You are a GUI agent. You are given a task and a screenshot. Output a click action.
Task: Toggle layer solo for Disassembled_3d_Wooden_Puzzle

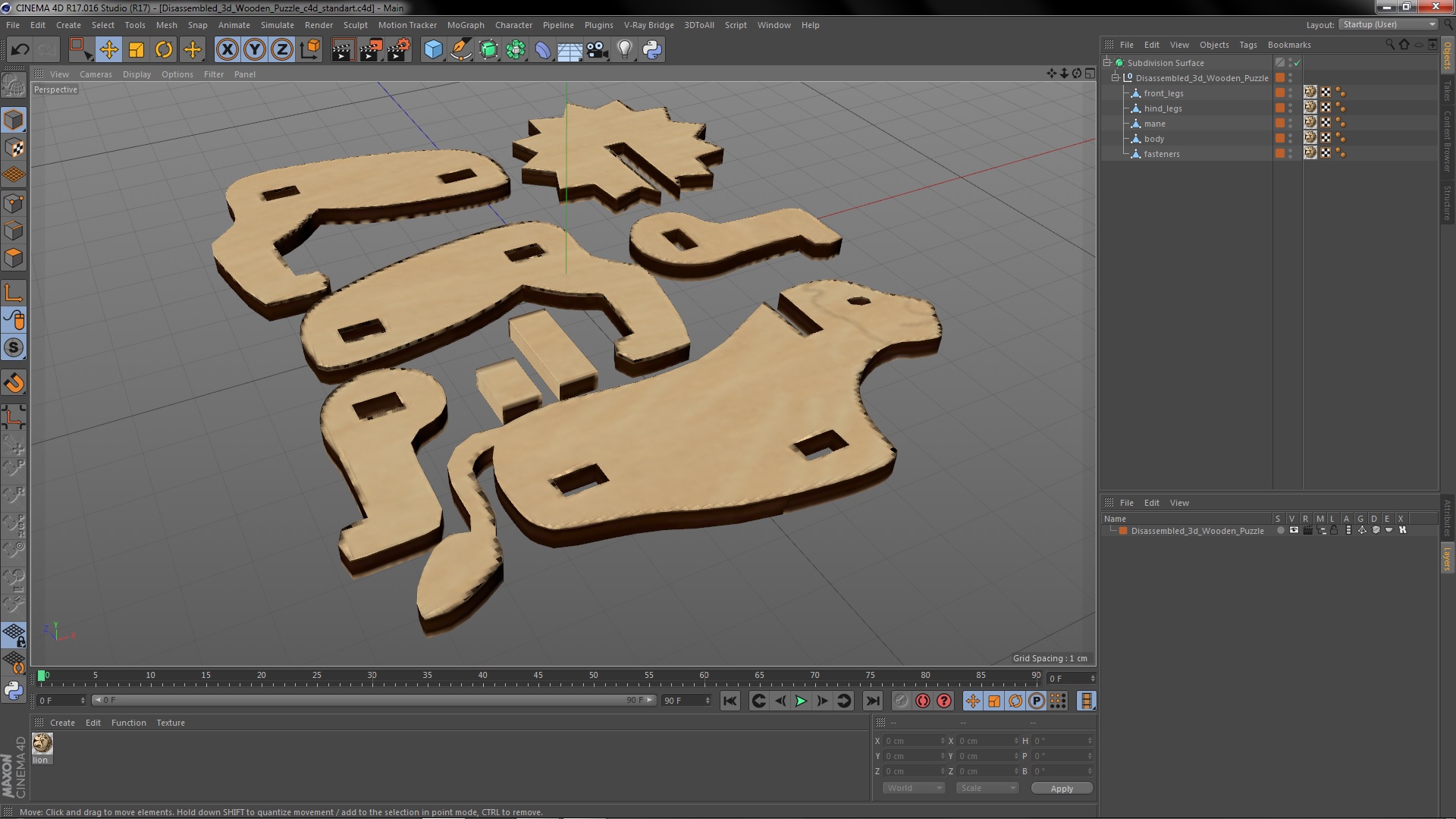1281,531
